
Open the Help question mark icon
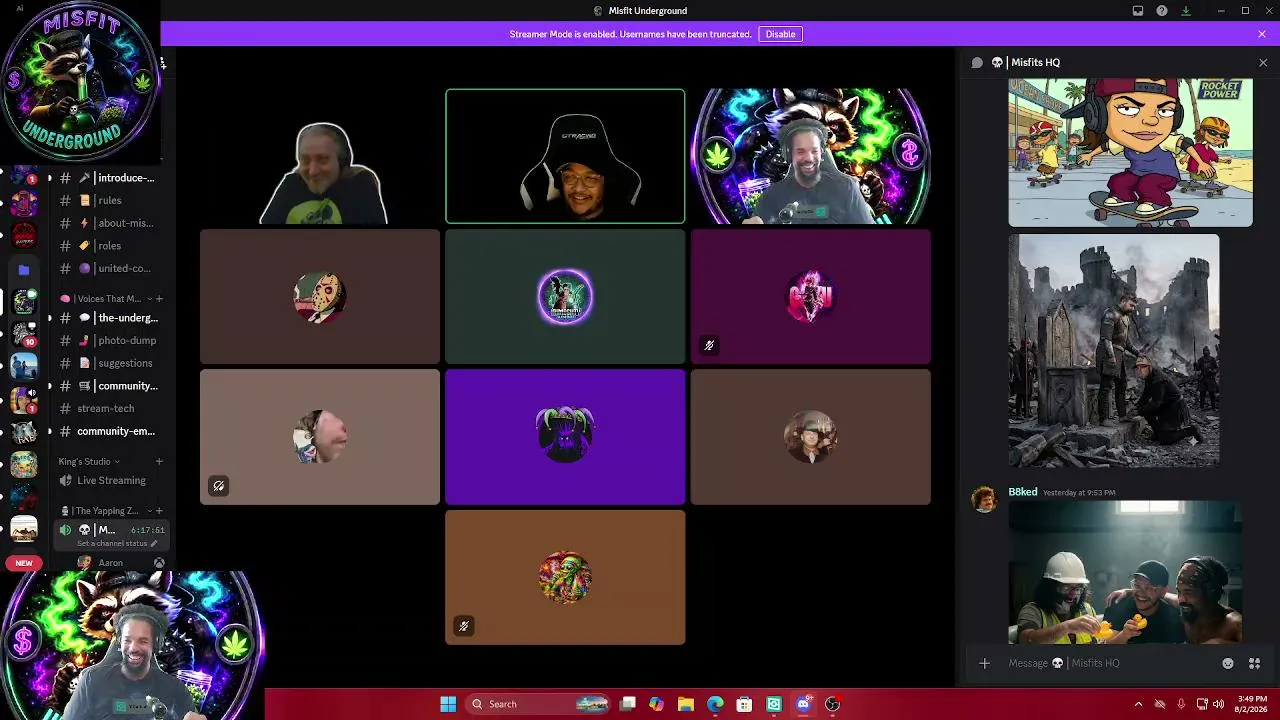tap(1162, 11)
